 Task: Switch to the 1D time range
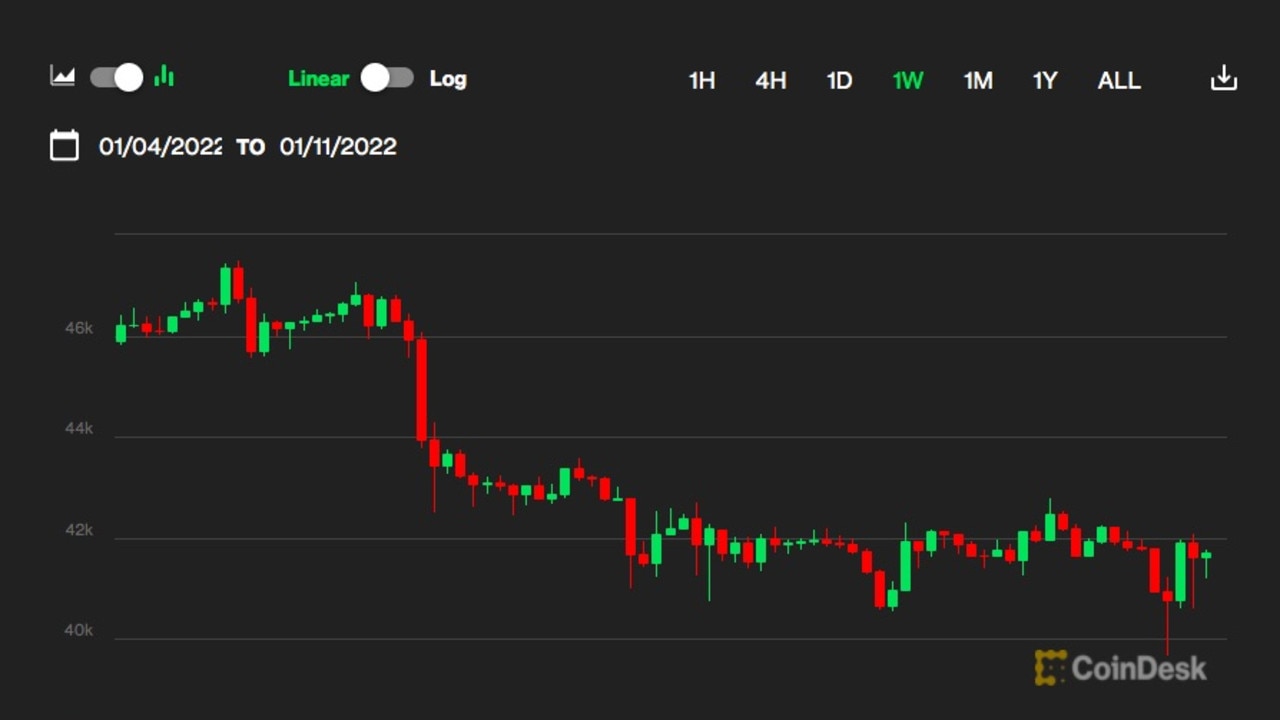[839, 81]
